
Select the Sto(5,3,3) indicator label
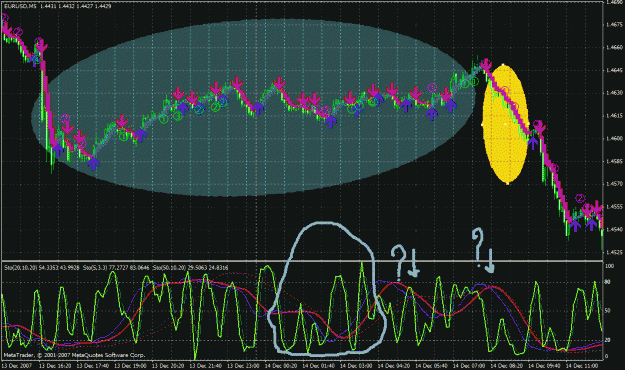coord(96,268)
